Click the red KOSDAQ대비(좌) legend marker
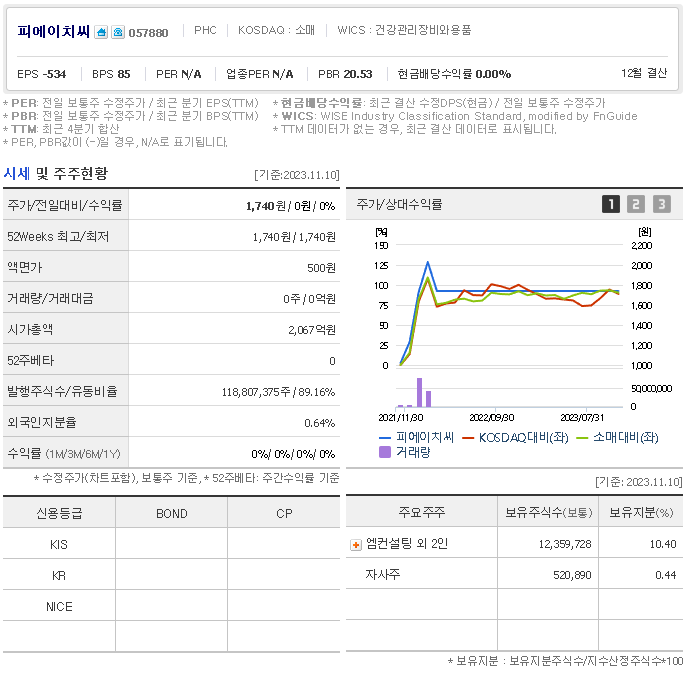 point(468,438)
